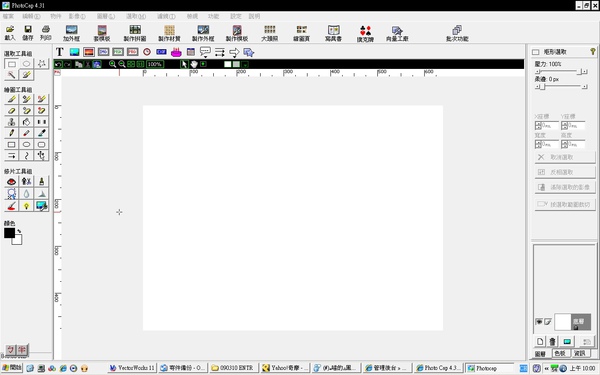Image resolution: width=600 pixels, height=375 pixels.
Task: Open the first menu bar item
Action: point(8,16)
